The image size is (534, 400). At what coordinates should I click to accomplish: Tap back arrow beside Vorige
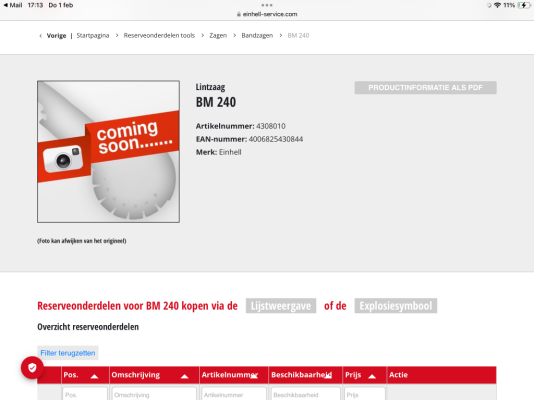pyautogui.click(x=41, y=36)
